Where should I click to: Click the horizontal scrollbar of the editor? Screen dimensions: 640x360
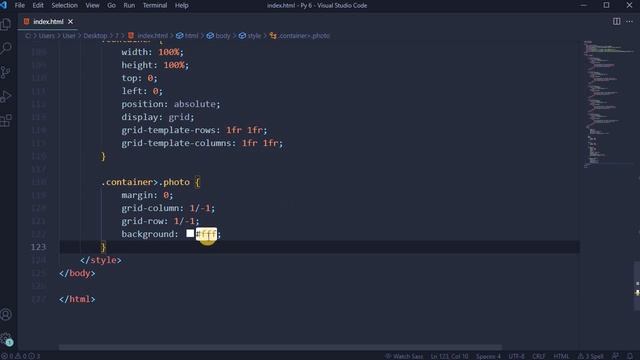pyautogui.click(x=280, y=347)
